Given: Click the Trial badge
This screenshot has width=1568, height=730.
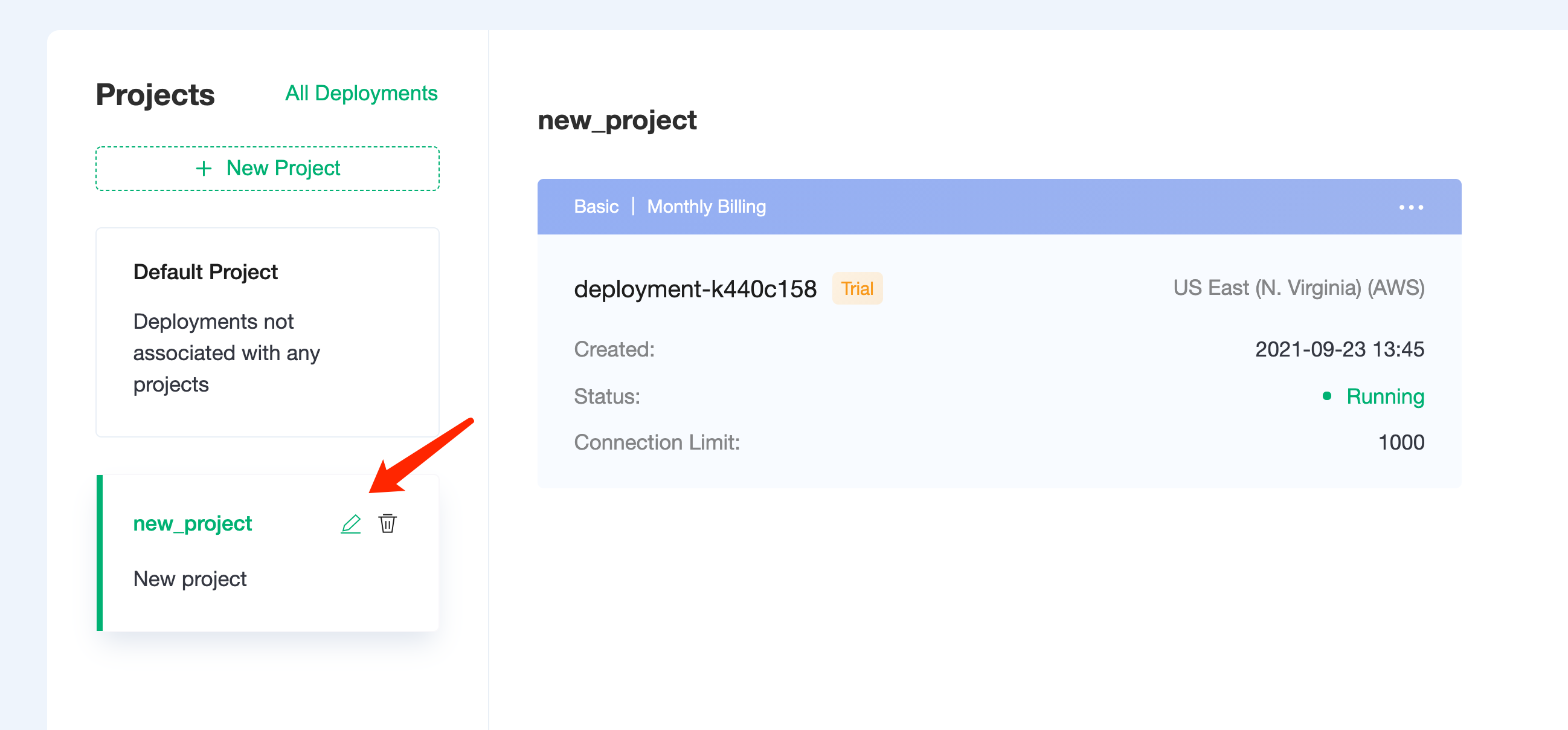Looking at the screenshot, I should [x=857, y=289].
